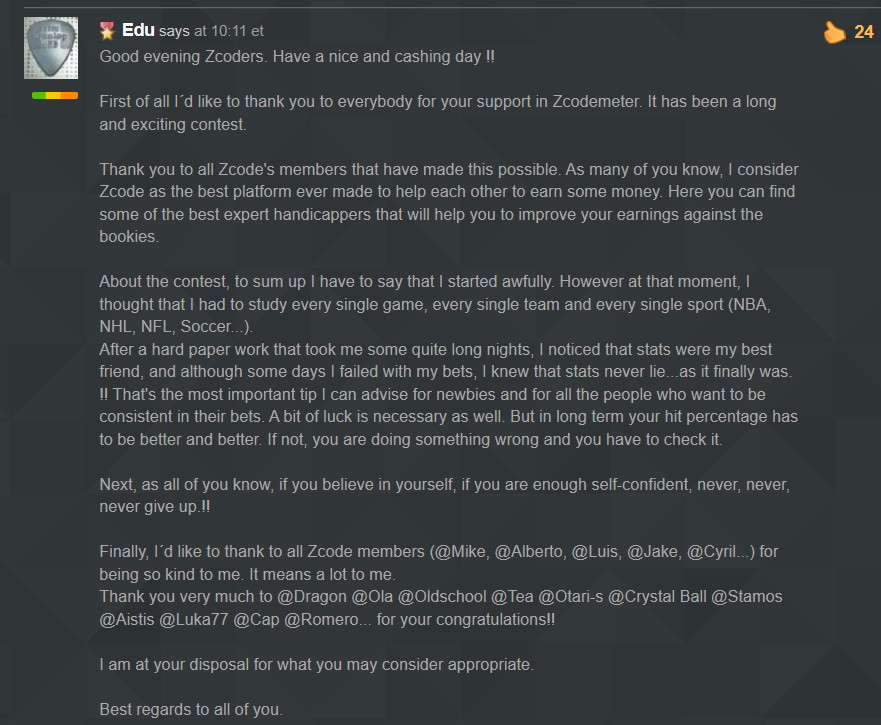Image resolution: width=881 pixels, height=725 pixels.
Task: Open the Edu username link
Action: coord(138,30)
